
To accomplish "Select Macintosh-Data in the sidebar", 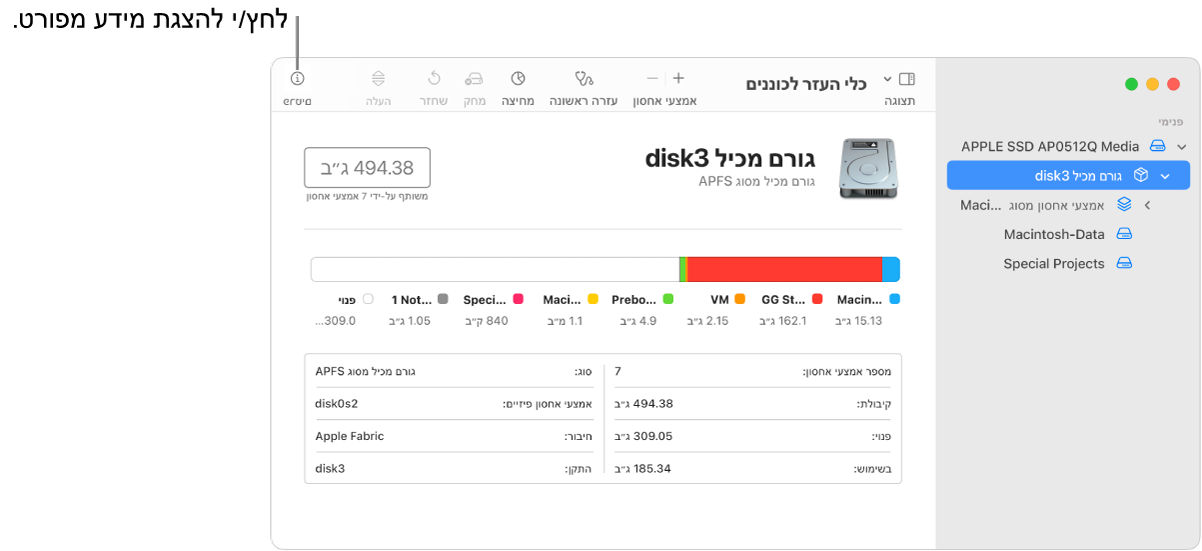I will coord(1054,234).
